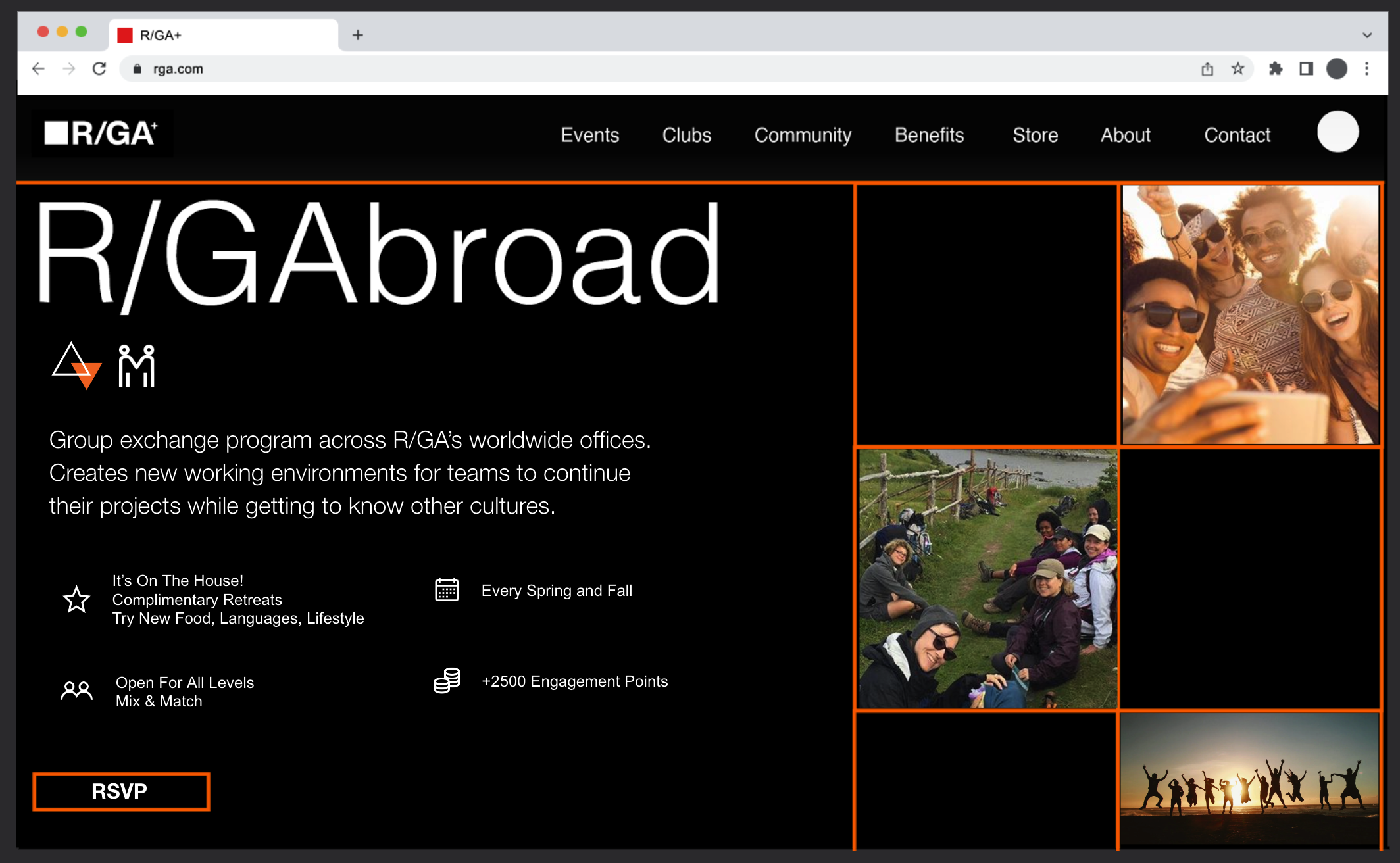Click the RSVP button

coord(121,791)
